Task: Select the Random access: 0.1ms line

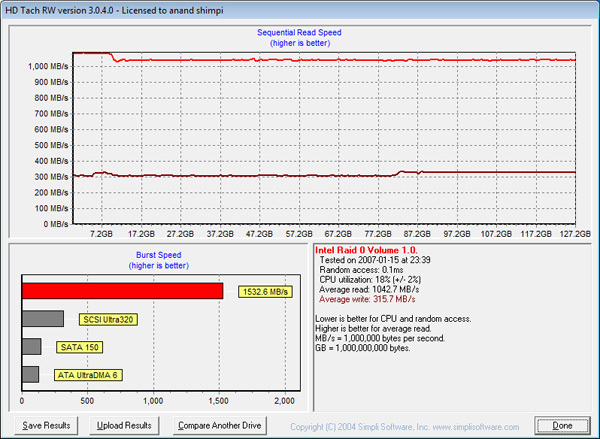Action: click(x=361, y=270)
